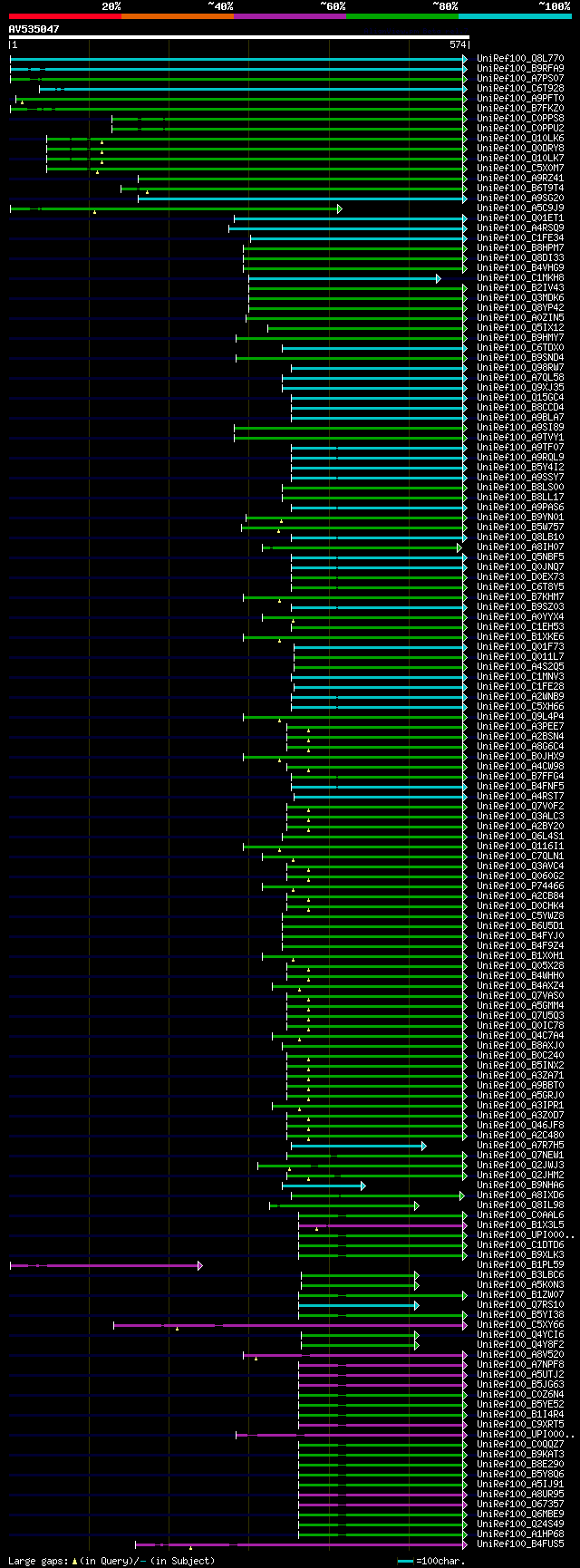This screenshot has height=1568, width=580.
Task: Open hit UniRef100_Q8L770
Action: tap(520, 59)
